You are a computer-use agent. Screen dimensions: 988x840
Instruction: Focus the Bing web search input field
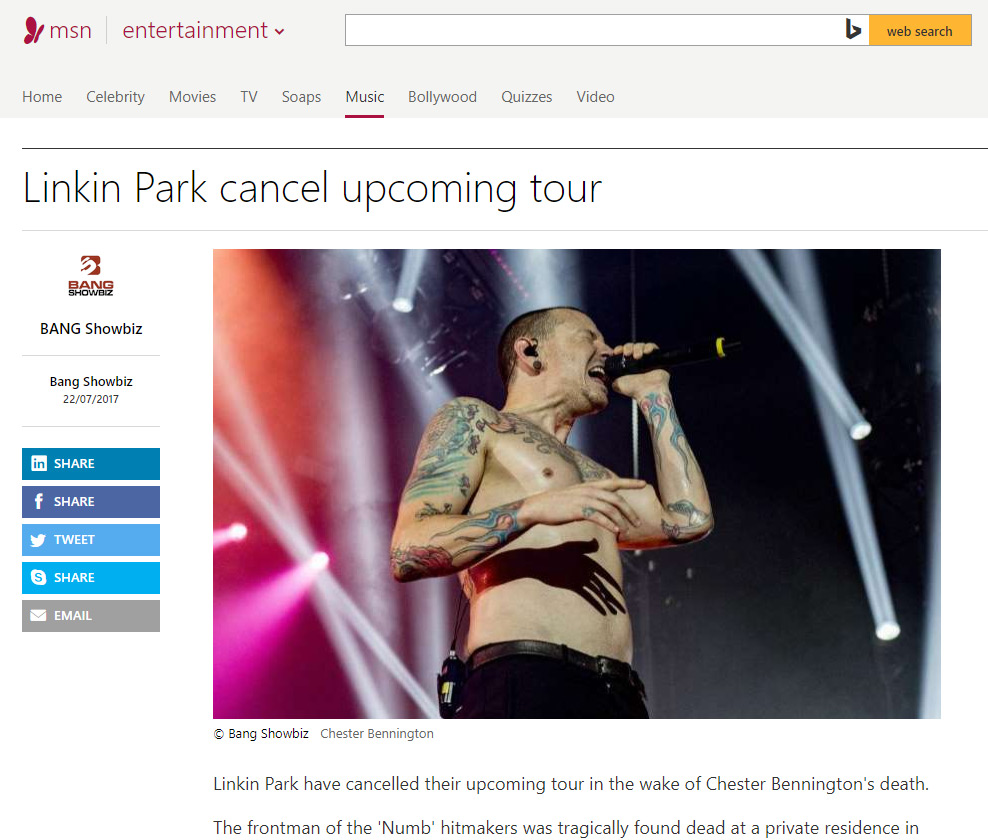(x=592, y=30)
